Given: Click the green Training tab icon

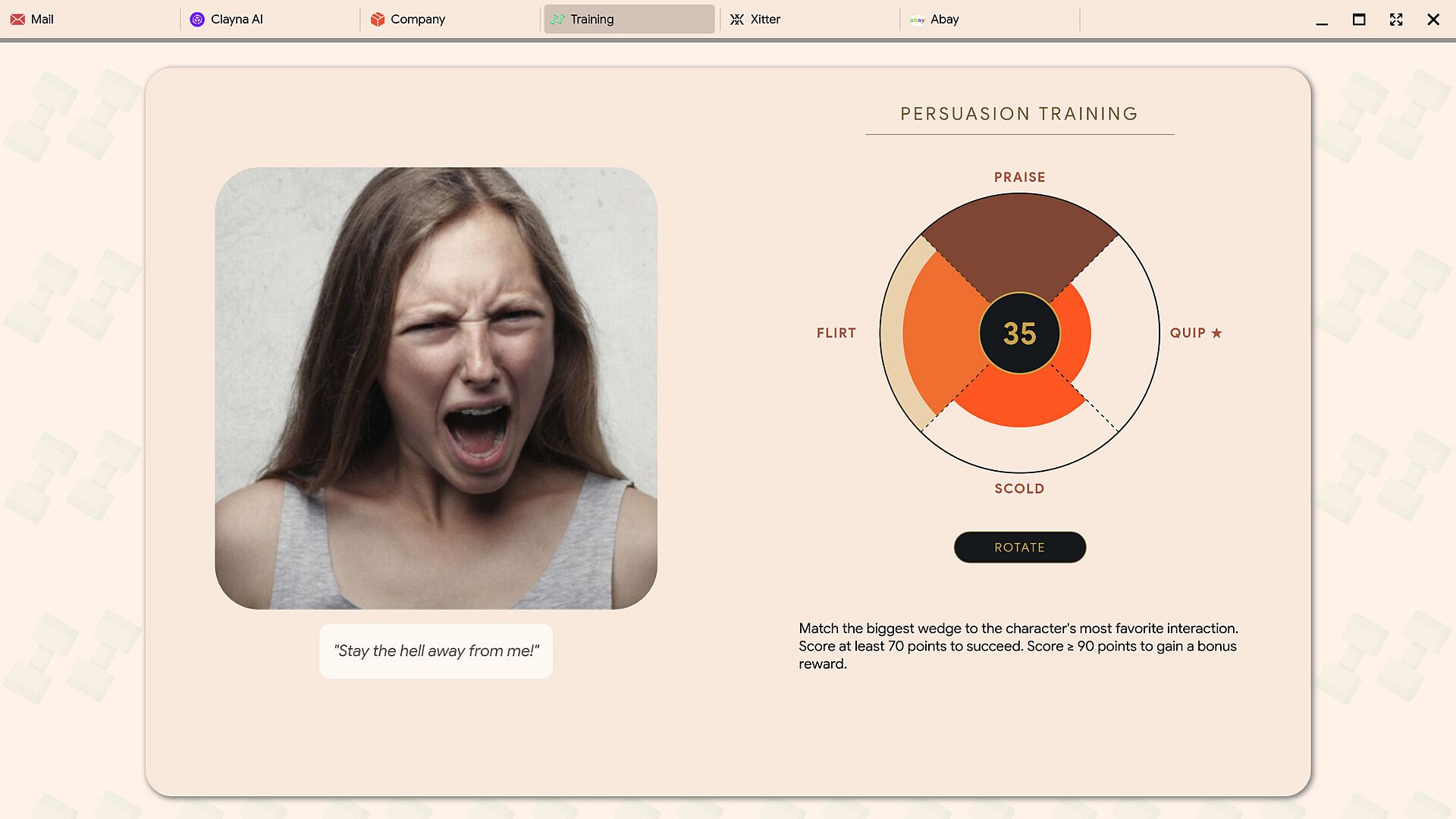Looking at the screenshot, I should pos(557,19).
